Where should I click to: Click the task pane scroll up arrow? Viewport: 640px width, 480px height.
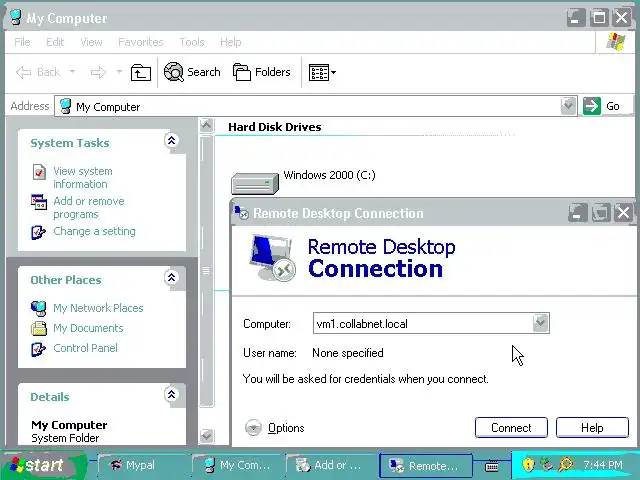pos(207,125)
